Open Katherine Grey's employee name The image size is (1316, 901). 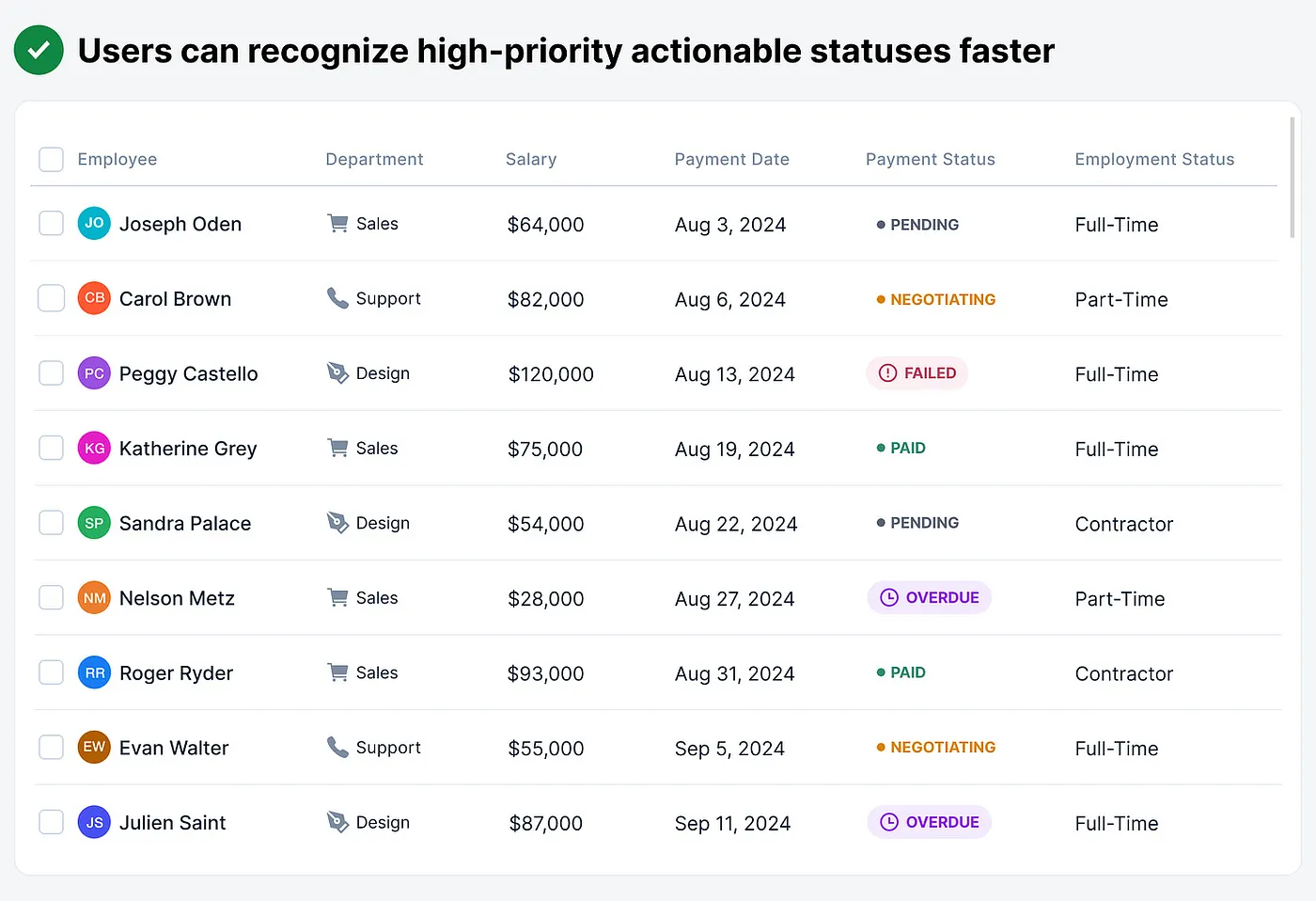point(188,449)
